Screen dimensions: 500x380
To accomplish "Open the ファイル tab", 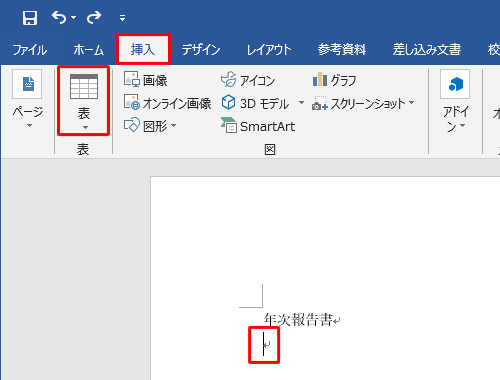I will coord(30,50).
